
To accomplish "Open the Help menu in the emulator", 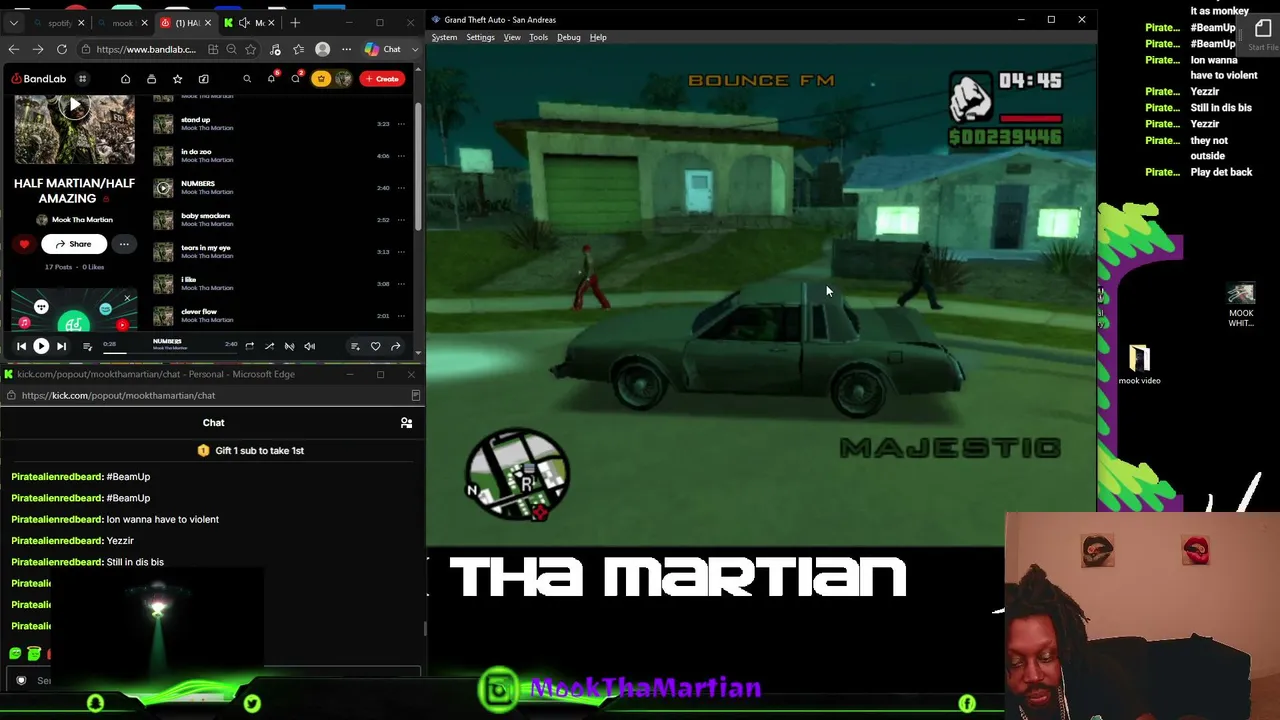I will click(x=598, y=37).
